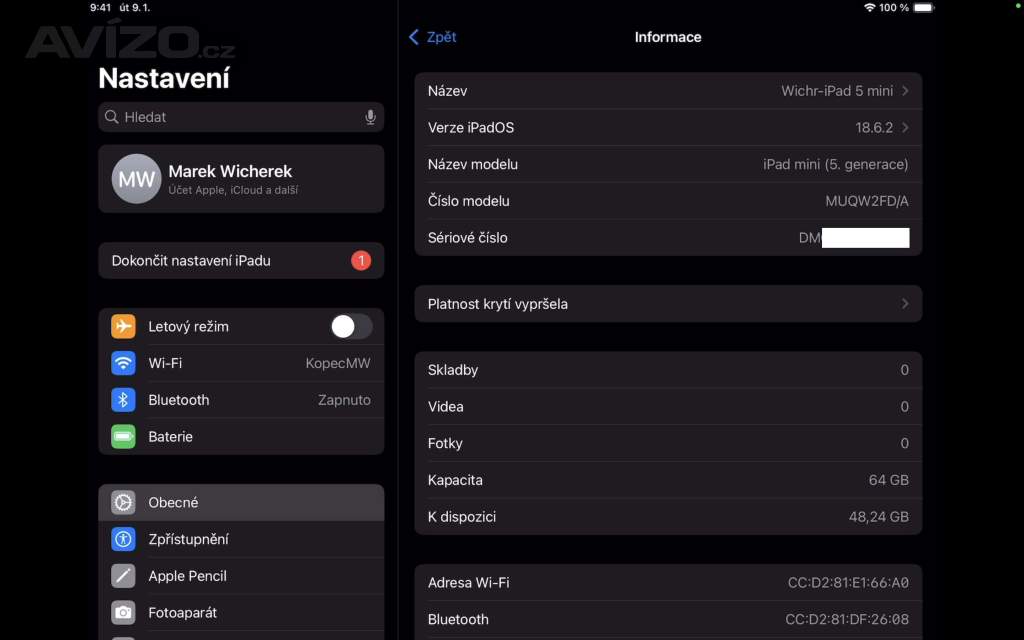
Task: Tap the KopecMW network name
Action: [x=338, y=363]
